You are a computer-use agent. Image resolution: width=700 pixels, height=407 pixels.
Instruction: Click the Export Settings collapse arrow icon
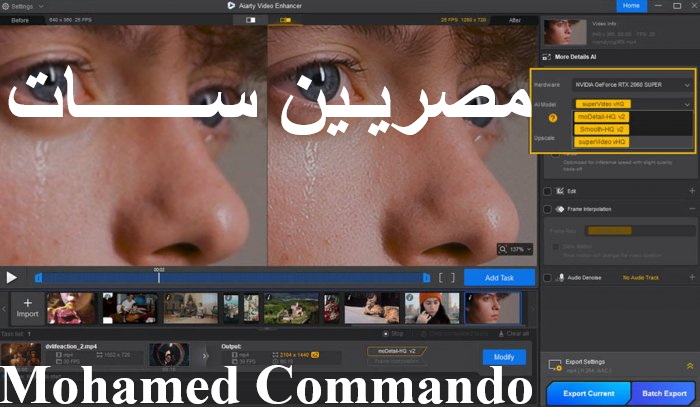688,366
